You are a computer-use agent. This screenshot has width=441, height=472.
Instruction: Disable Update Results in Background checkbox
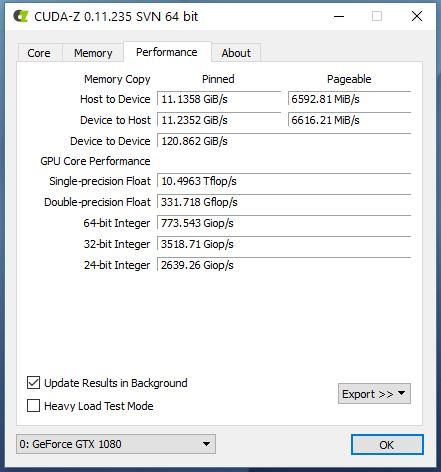point(33,383)
